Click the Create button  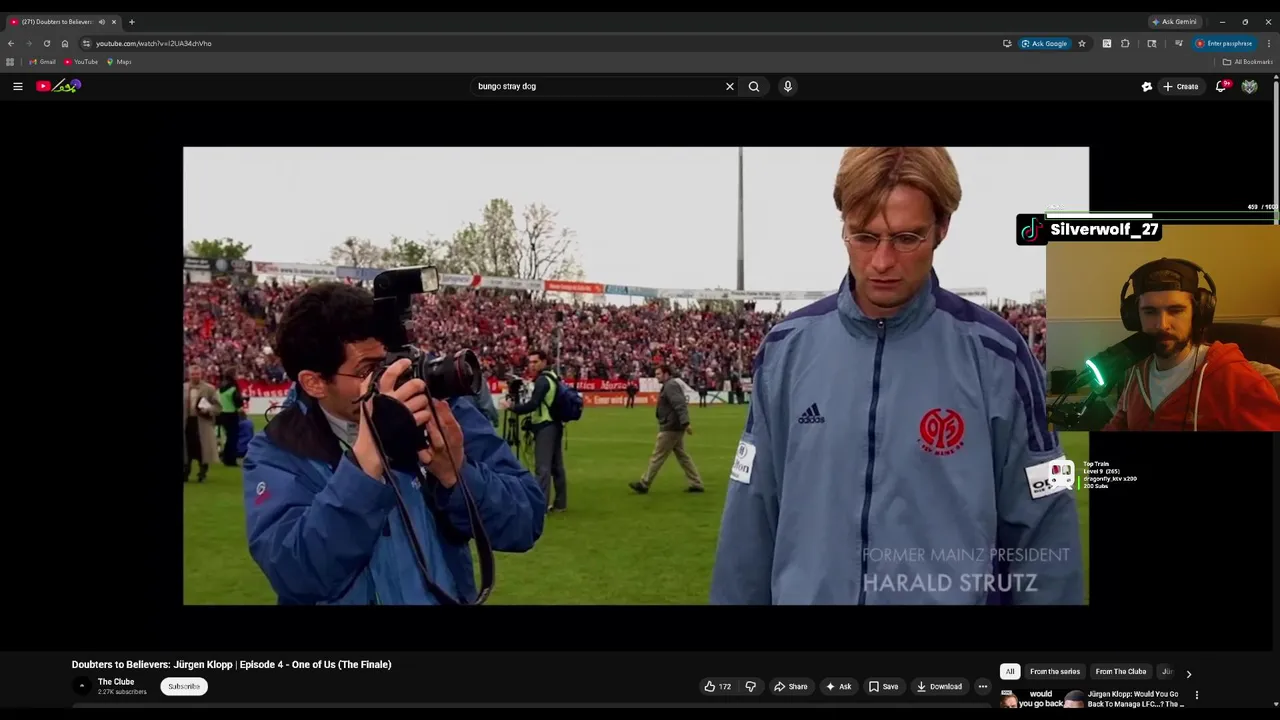(1180, 86)
